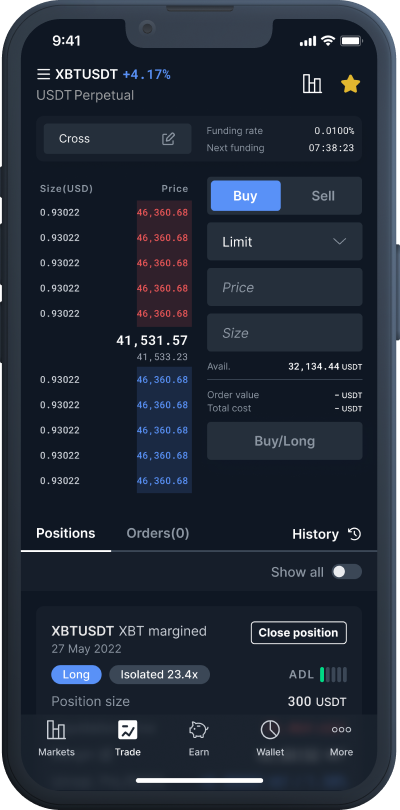Select the Positions tab
400x810 pixels.
(66, 533)
